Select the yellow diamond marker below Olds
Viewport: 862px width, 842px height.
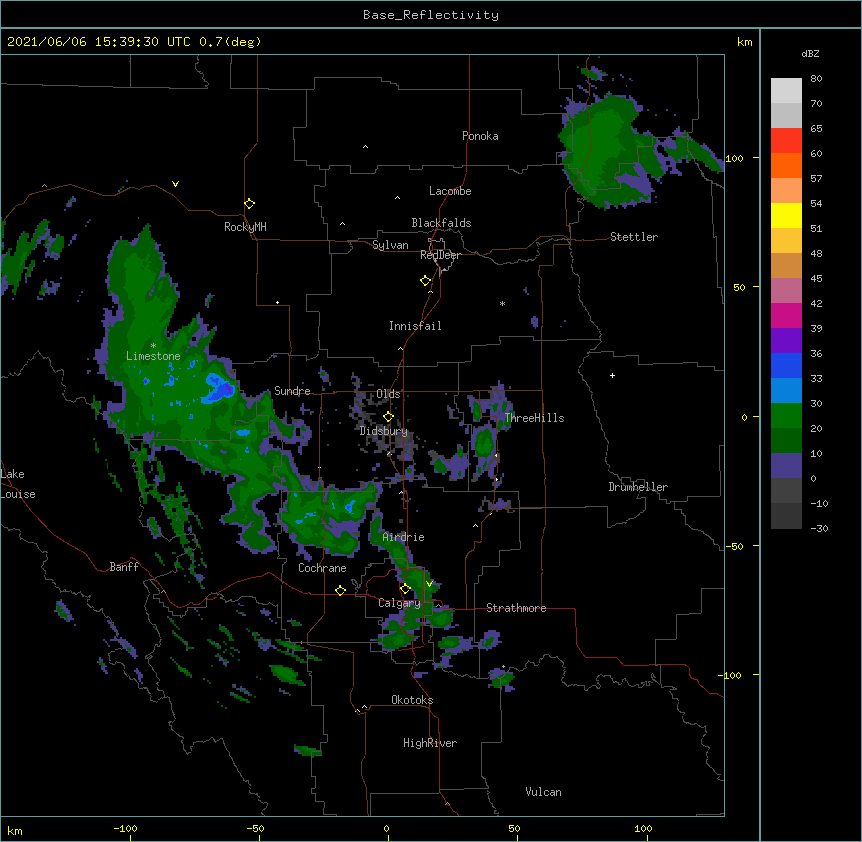(388, 416)
